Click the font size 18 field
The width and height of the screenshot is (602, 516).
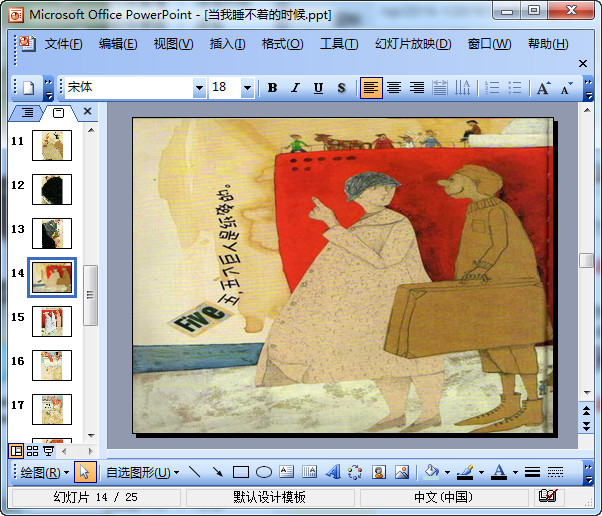225,88
